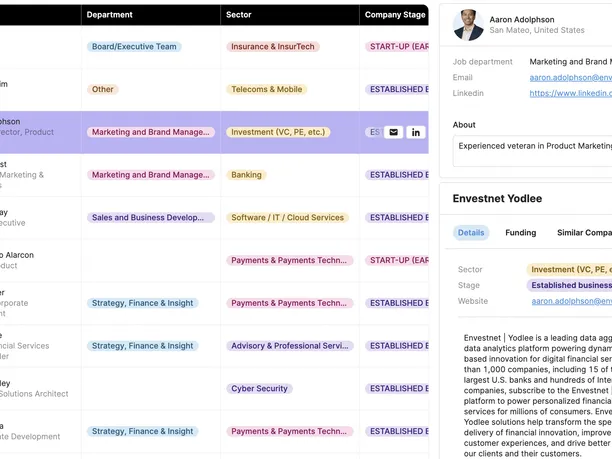Click START-UP stage tag in Insurance row
Screen dimensions: 612x459
397,47
